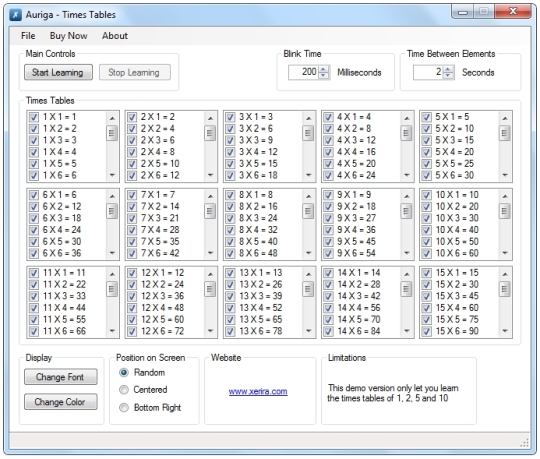This screenshot has width=540, height=459.
Task: Click the 10 times table scrollbar thumb
Action: click(505, 211)
